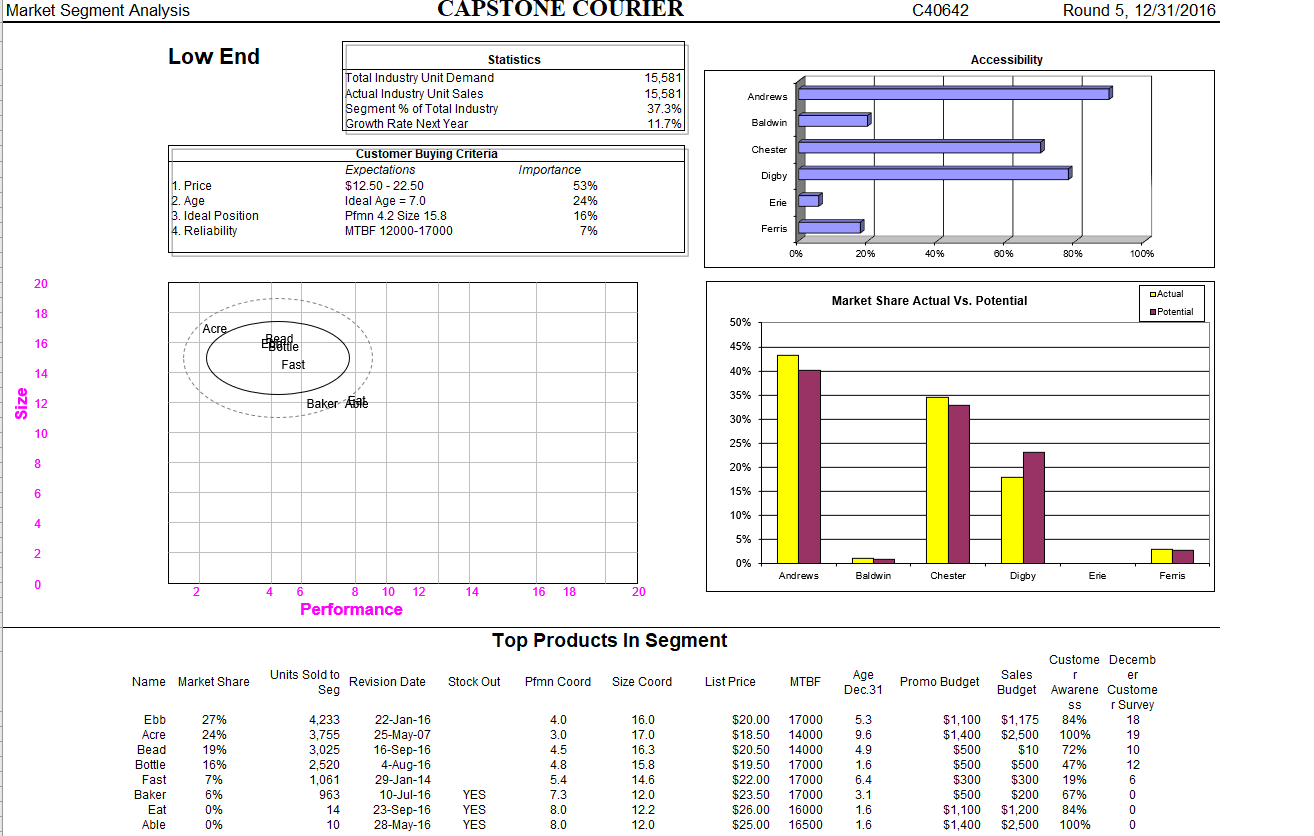This screenshot has width=1314, height=836.
Task: Click Market Share Actual Vs. Potential title
Action: pos(929,301)
